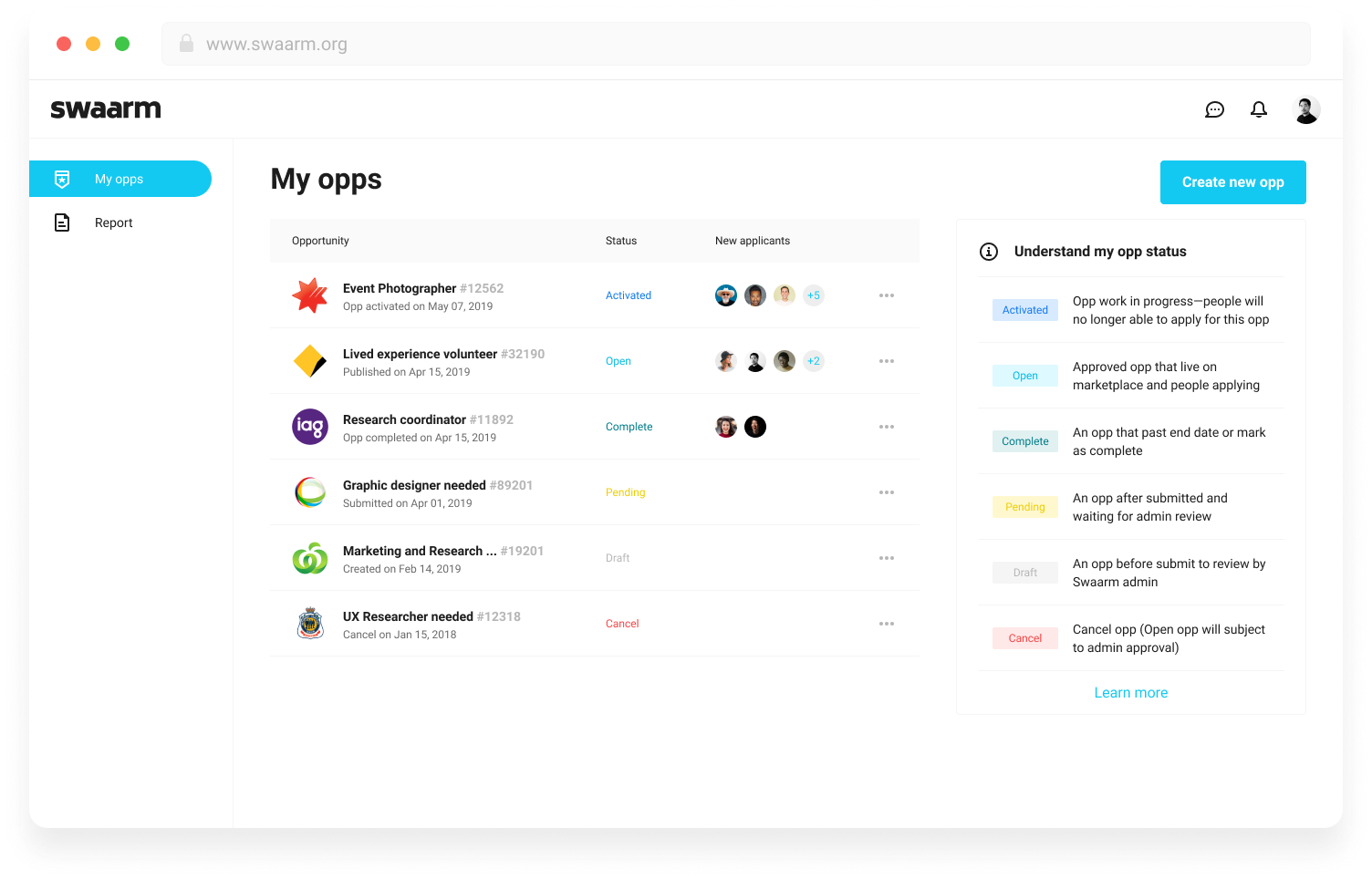Click an applicant avatar on Research coordinator
1372x879 pixels.
(725, 426)
